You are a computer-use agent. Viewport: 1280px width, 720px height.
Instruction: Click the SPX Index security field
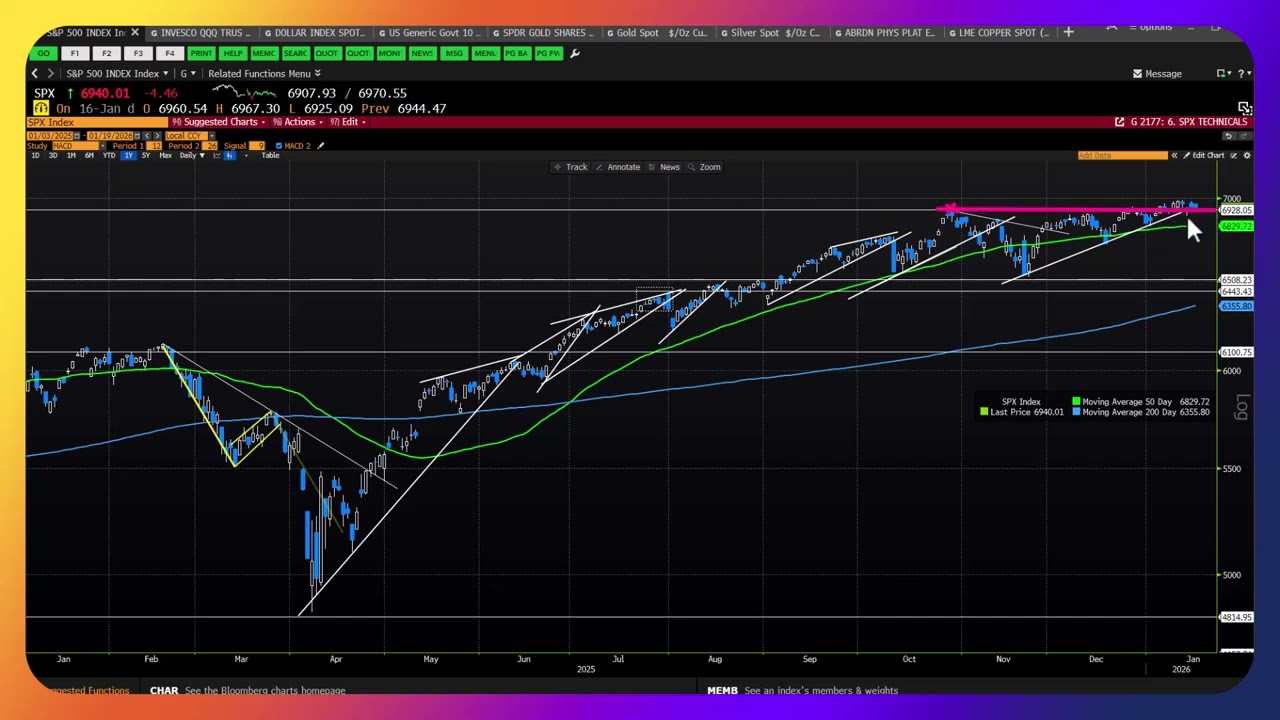pyautogui.click(x=98, y=122)
